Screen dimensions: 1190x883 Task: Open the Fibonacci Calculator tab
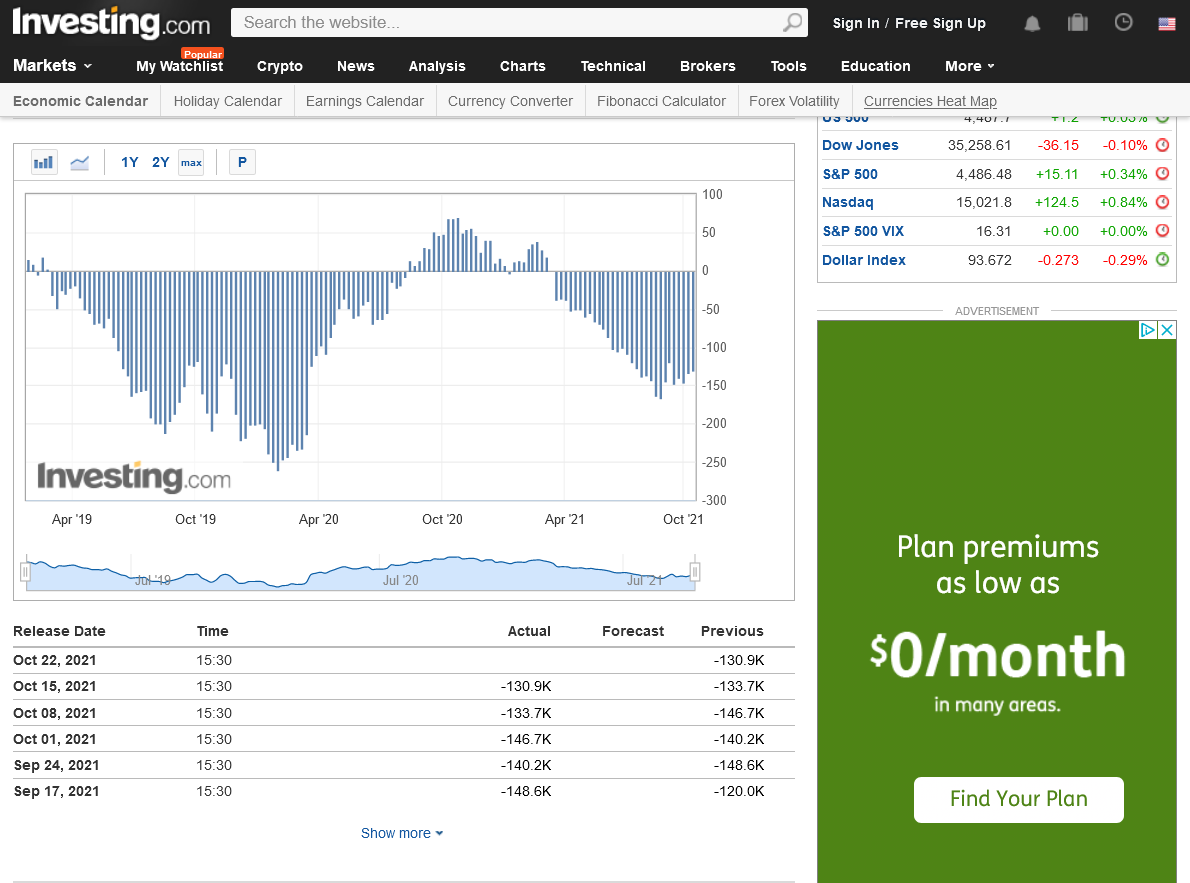pos(661,101)
